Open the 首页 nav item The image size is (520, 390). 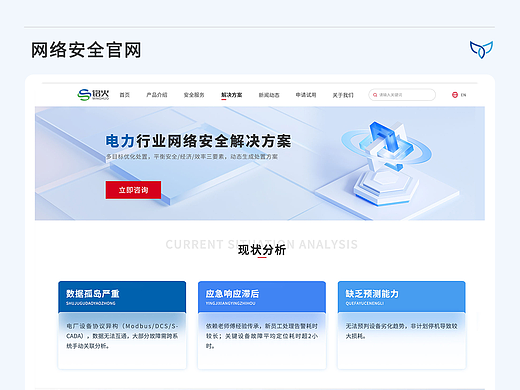click(125, 95)
